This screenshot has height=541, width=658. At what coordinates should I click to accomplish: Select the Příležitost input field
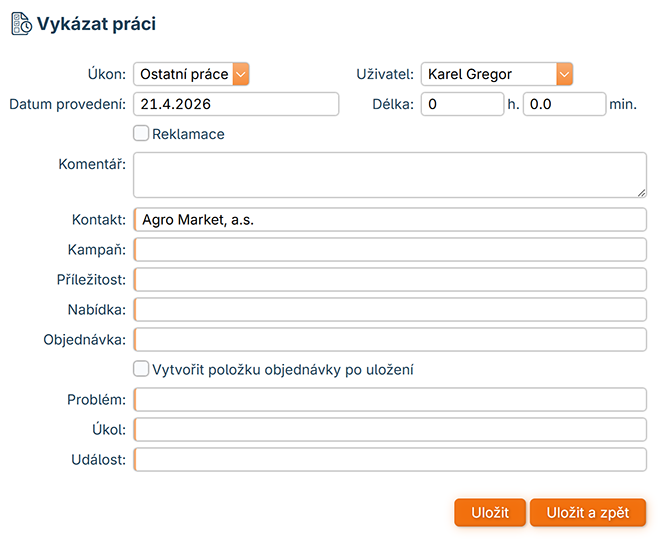pyautogui.click(x=390, y=280)
